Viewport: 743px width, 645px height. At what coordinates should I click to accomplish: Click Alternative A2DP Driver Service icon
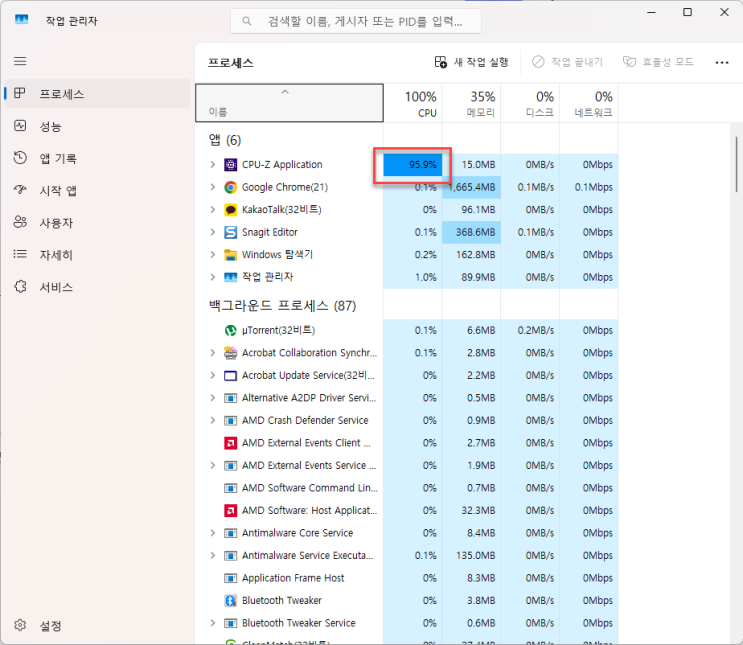pos(230,398)
